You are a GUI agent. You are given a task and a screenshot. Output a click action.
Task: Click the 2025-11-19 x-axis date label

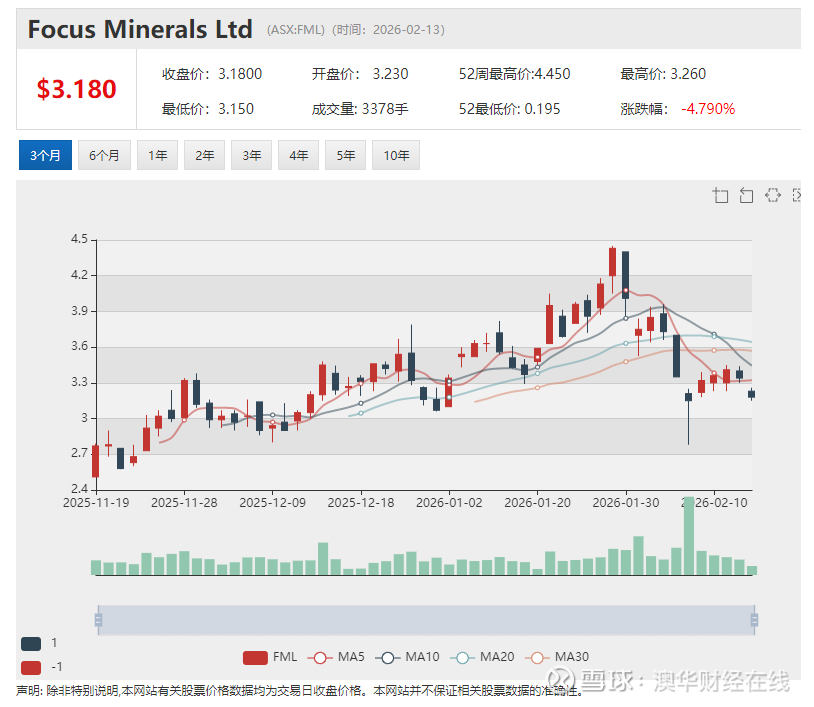[x=96, y=503]
